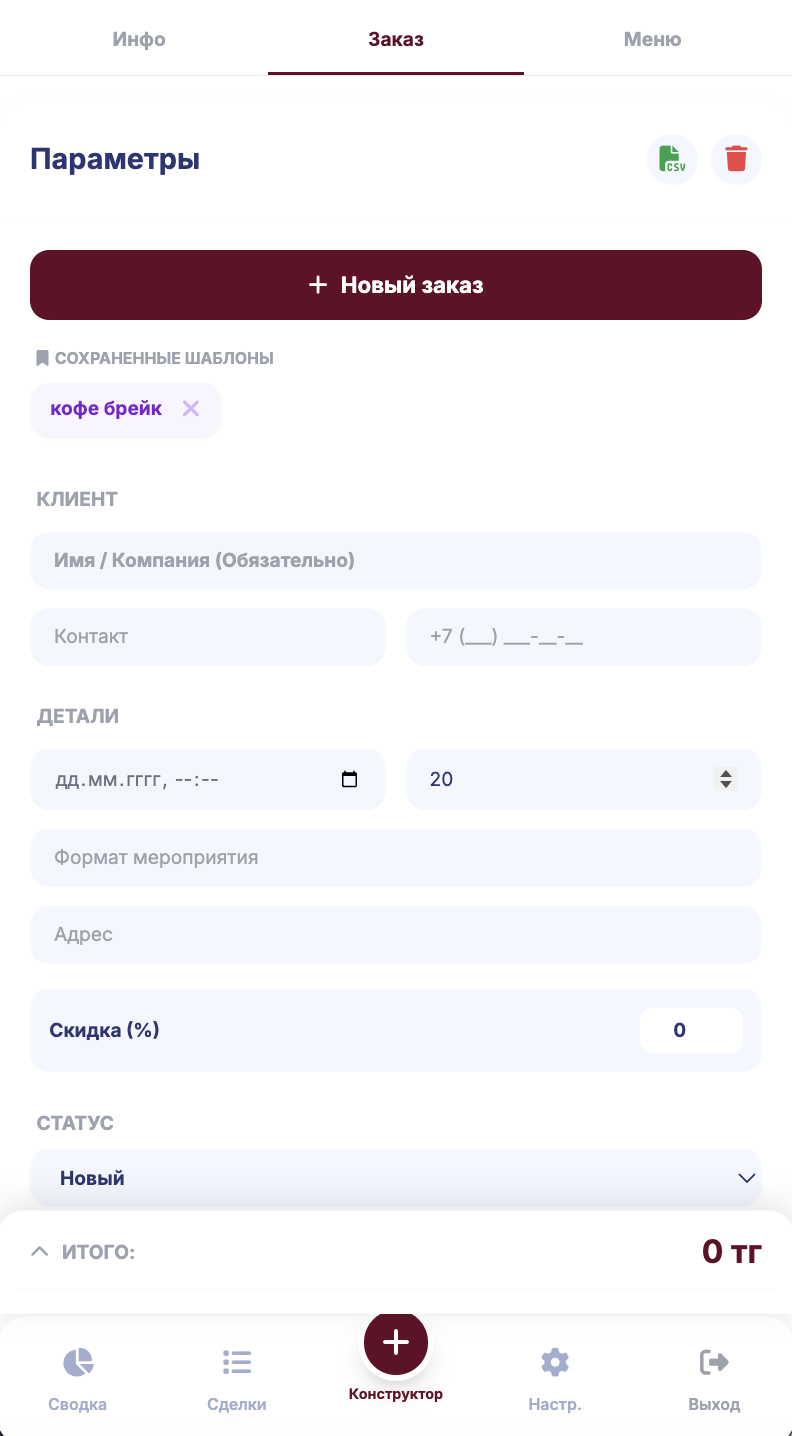Screen dimensions: 792x1436
Task: Remove the кофе брейк template
Action: [191, 408]
